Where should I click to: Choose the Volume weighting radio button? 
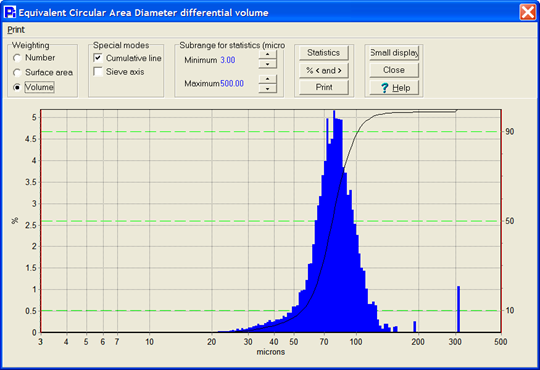(x=17, y=87)
